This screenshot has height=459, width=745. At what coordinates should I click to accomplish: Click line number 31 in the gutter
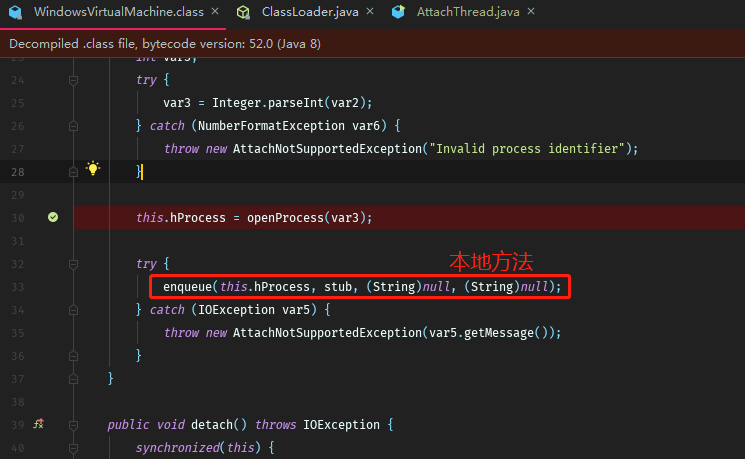[18, 241]
